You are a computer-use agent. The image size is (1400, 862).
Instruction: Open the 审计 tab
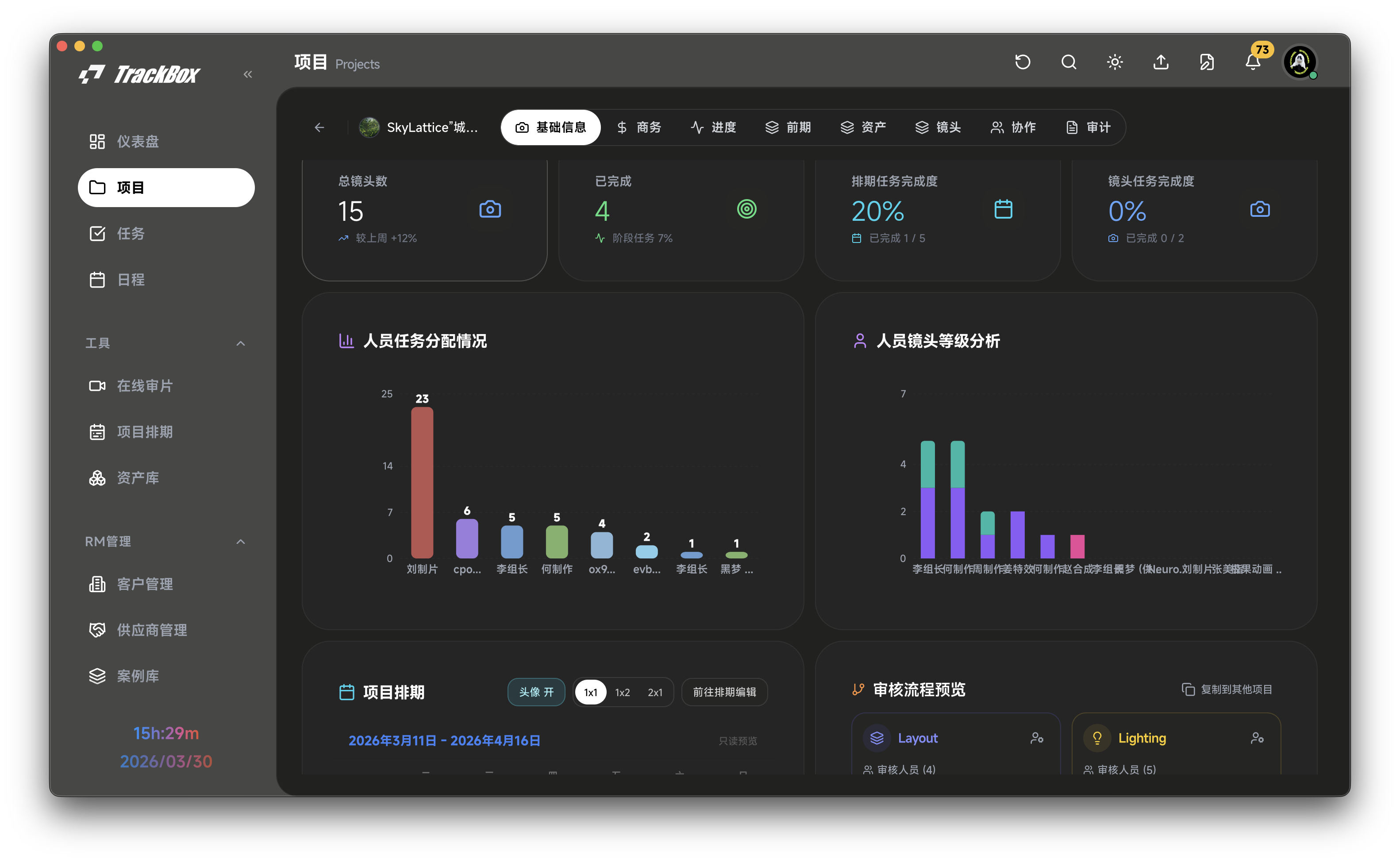(1088, 127)
